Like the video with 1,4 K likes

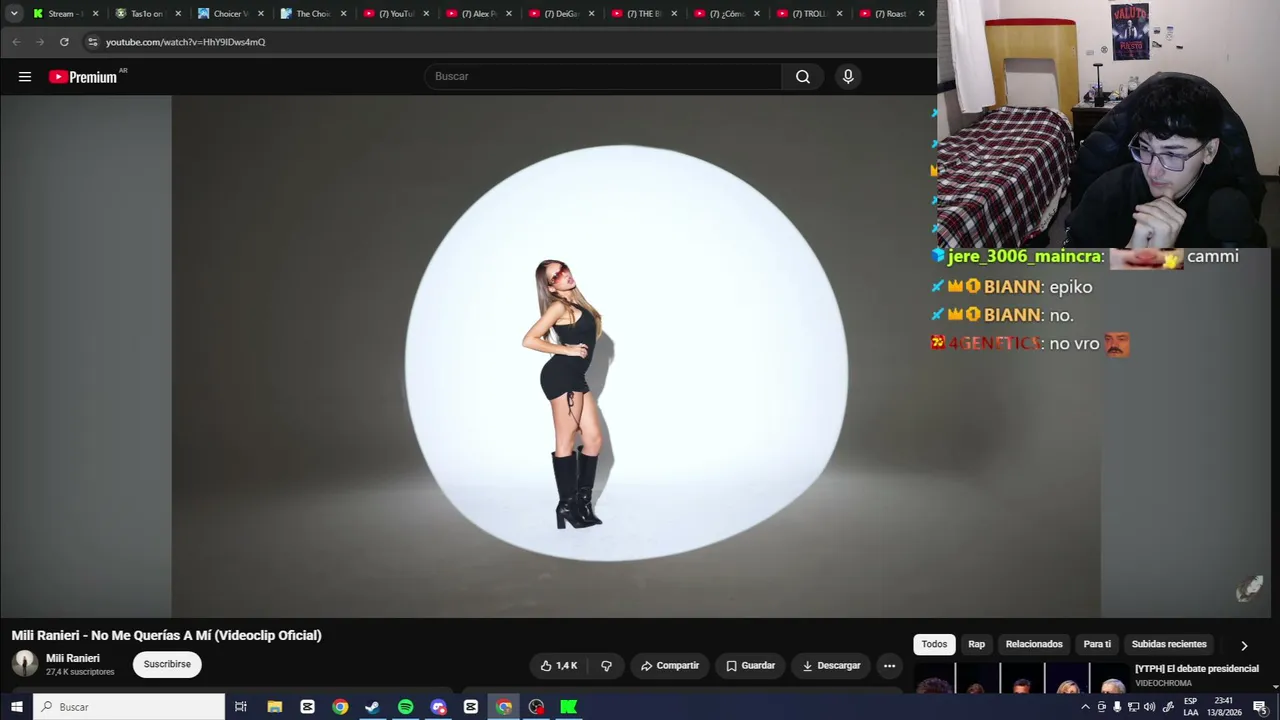point(559,666)
